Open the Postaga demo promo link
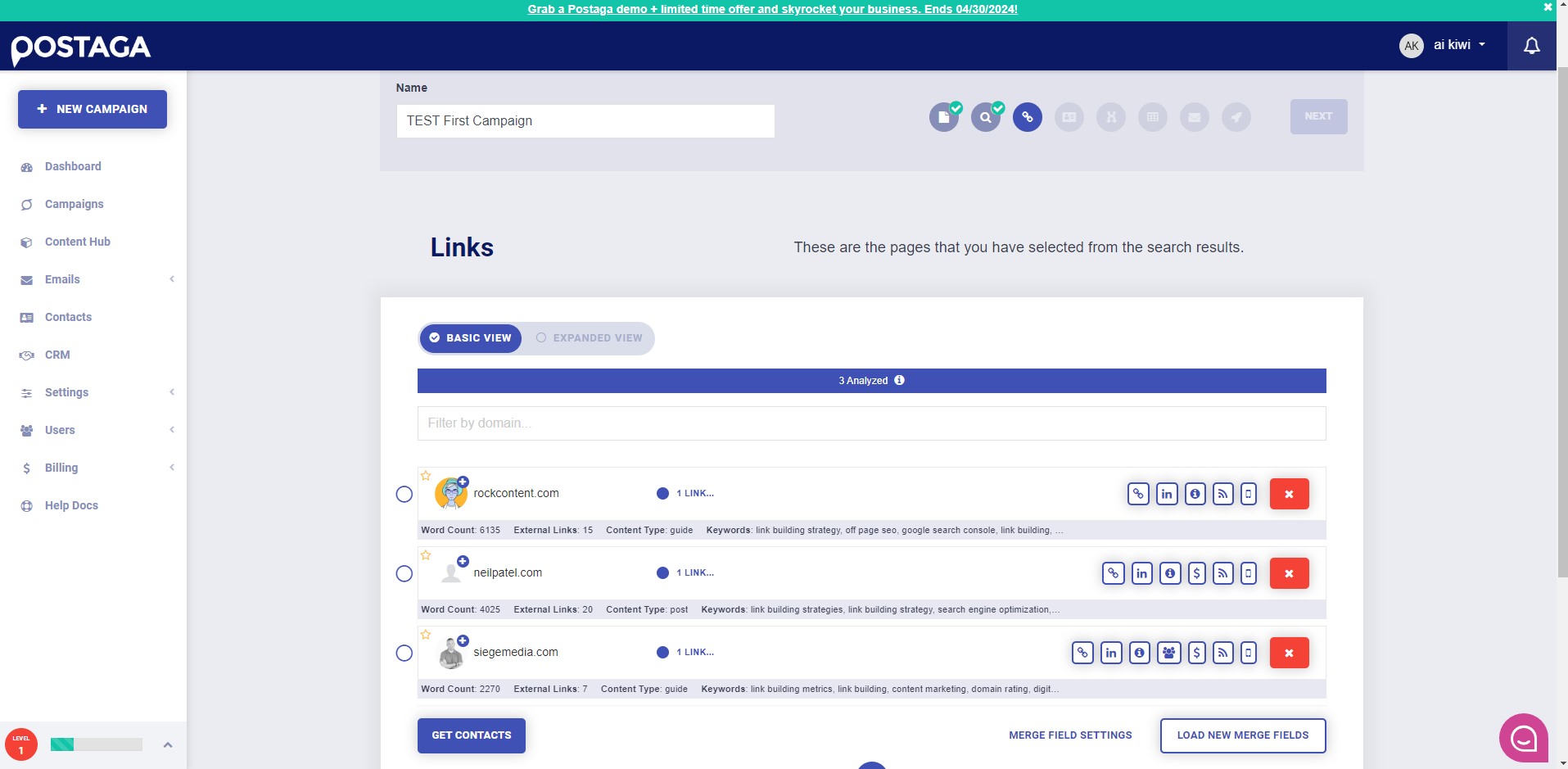 (772, 9)
